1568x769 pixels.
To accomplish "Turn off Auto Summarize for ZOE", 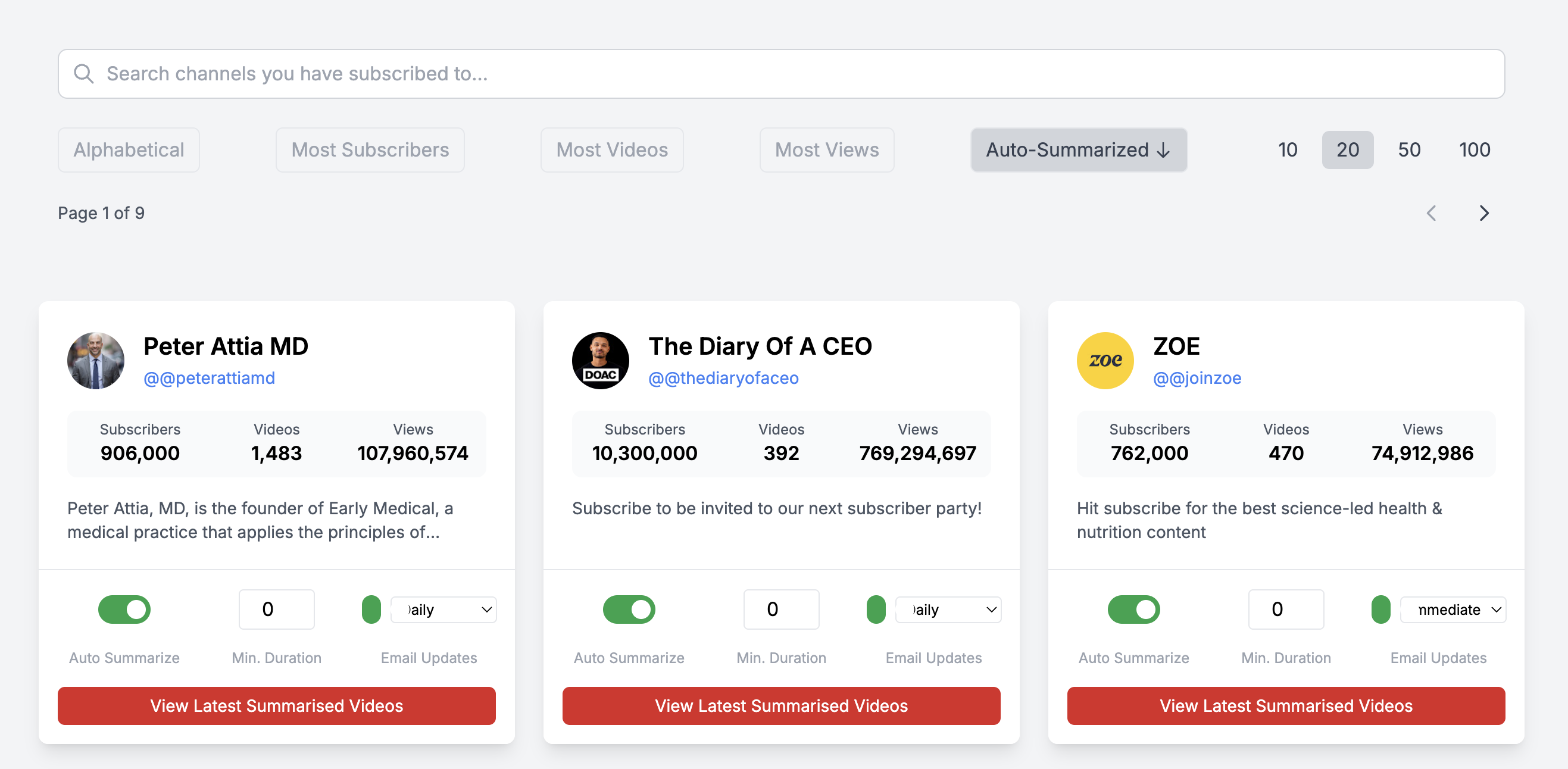I will point(1133,609).
